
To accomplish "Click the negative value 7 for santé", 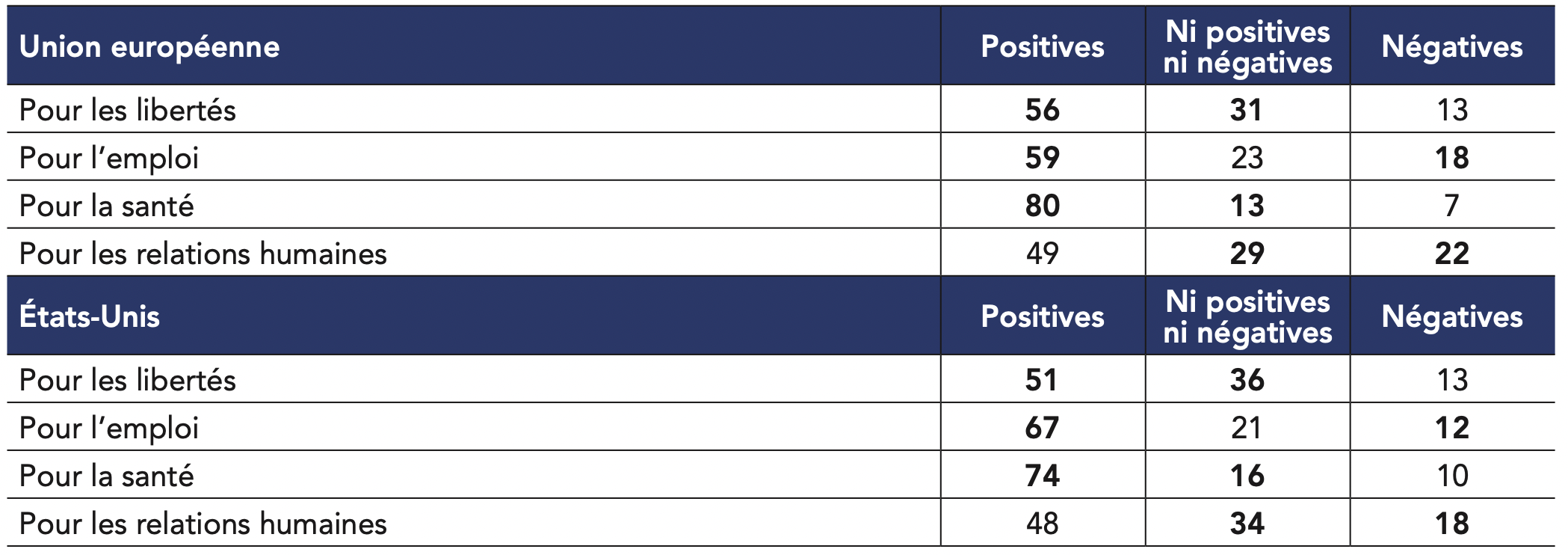I will pyautogui.click(x=1451, y=206).
